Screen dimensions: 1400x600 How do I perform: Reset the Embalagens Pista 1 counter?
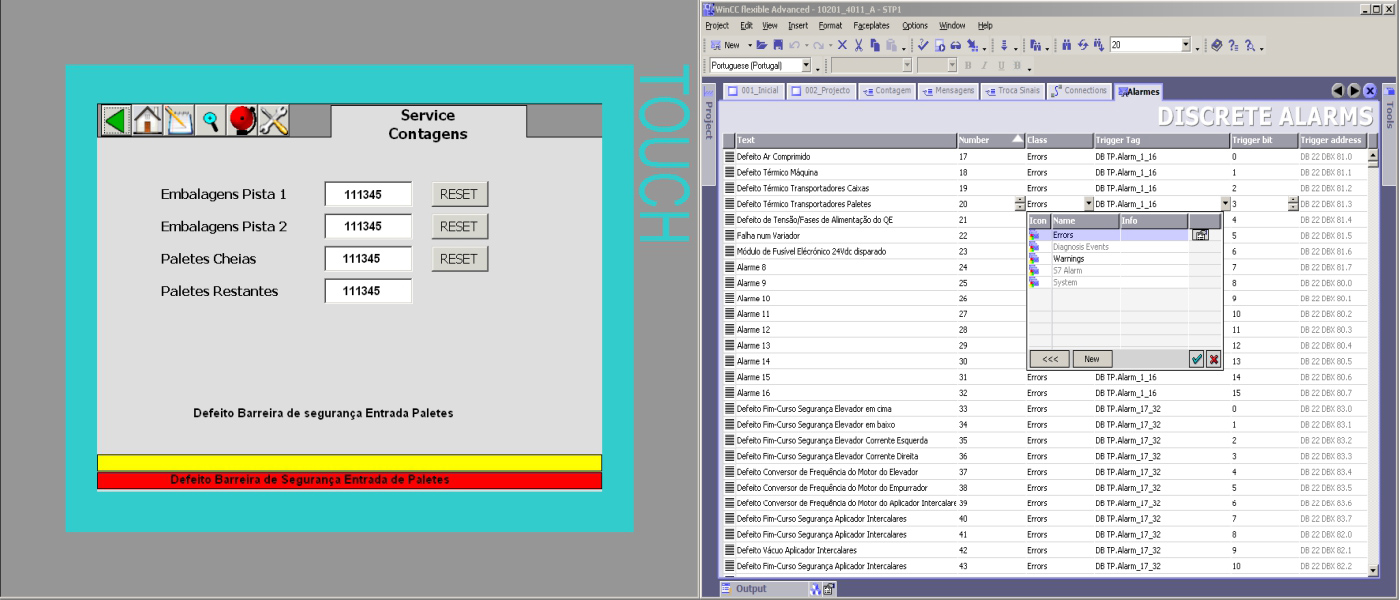pyautogui.click(x=459, y=195)
